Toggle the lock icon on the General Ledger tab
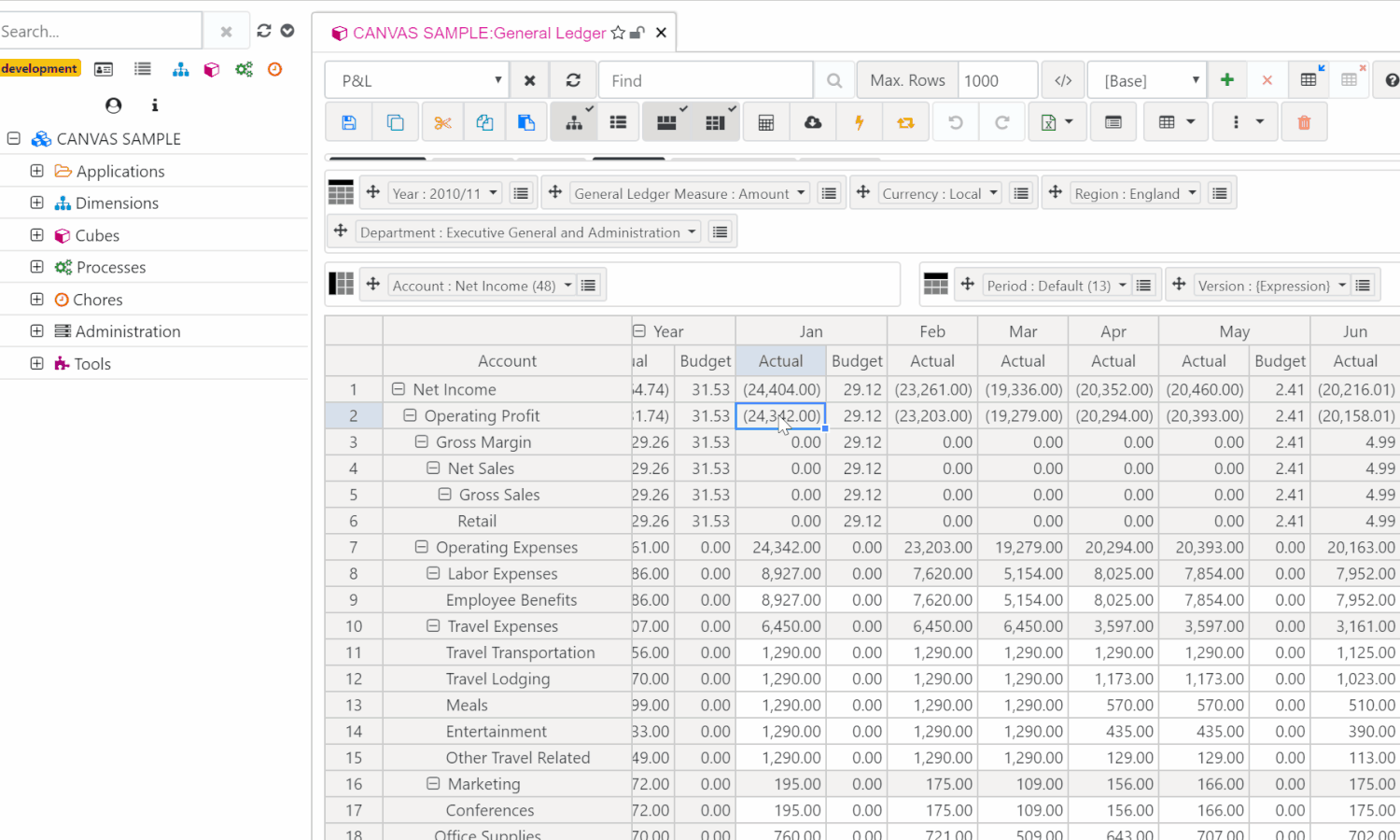 [637, 33]
